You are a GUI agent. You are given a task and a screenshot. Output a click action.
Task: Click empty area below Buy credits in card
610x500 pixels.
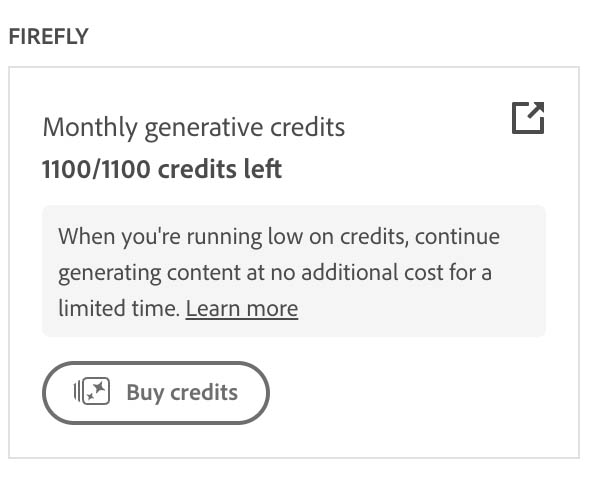294,442
